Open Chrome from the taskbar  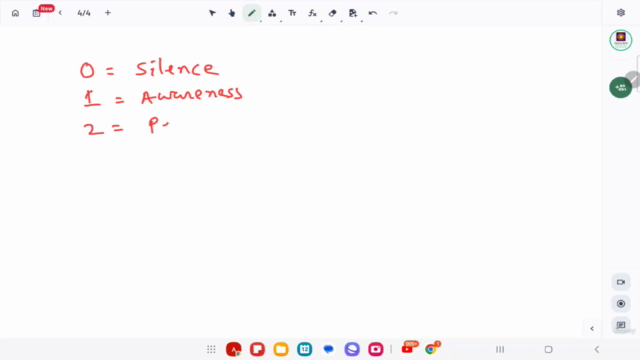[x=431, y=349]
